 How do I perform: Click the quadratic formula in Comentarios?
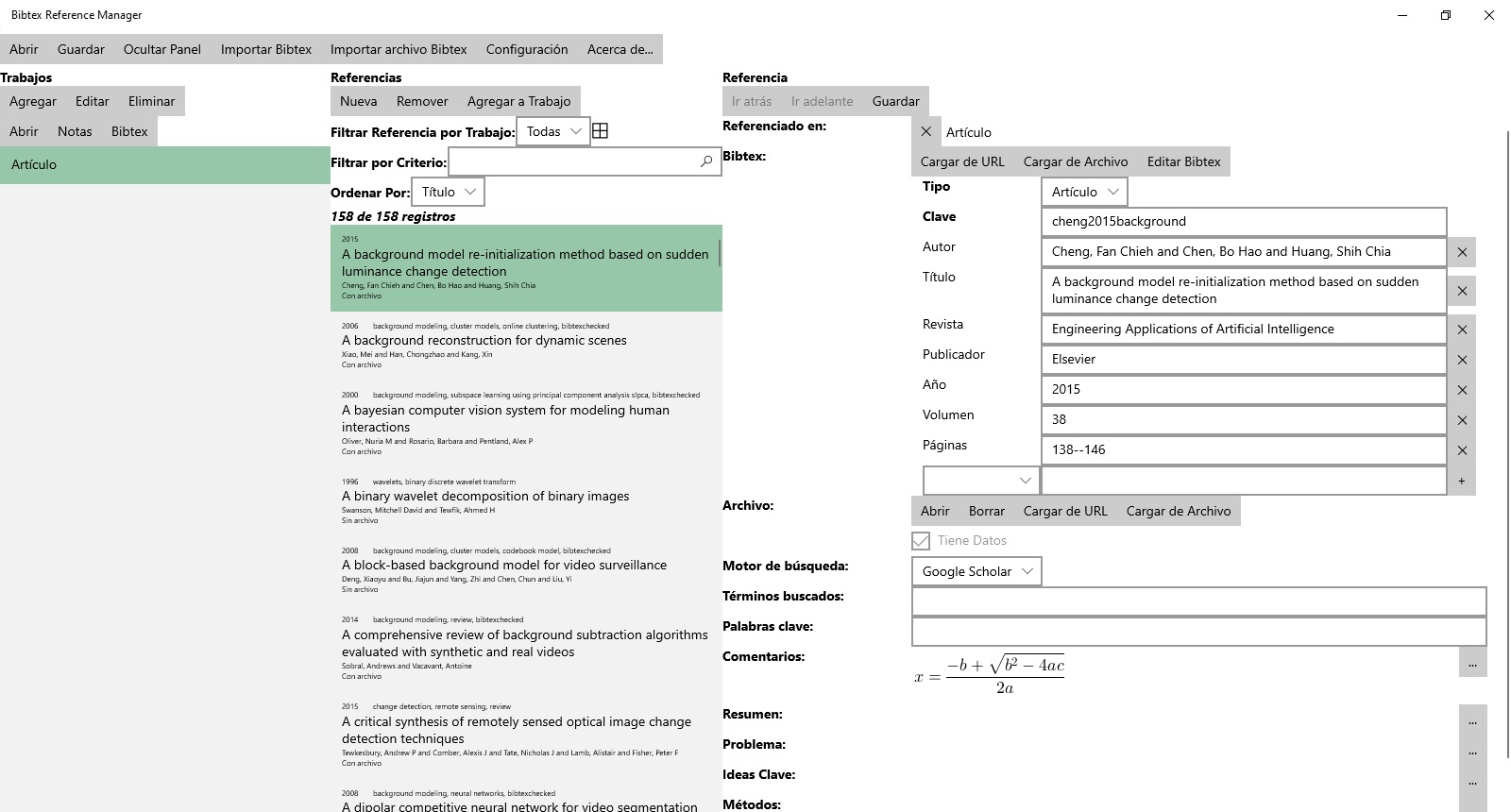click(x=989, y=675)
